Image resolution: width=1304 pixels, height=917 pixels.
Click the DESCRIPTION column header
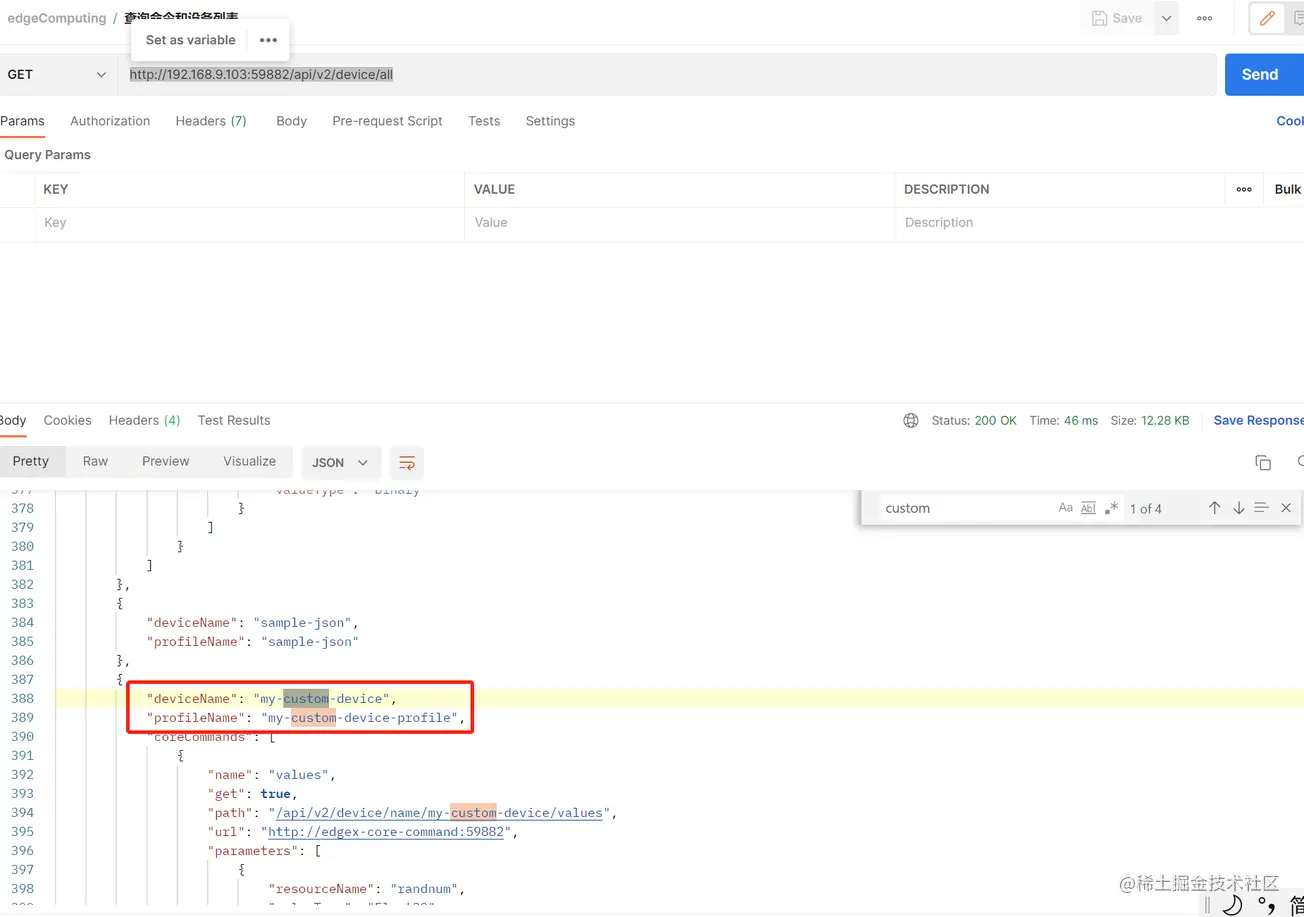946,189
